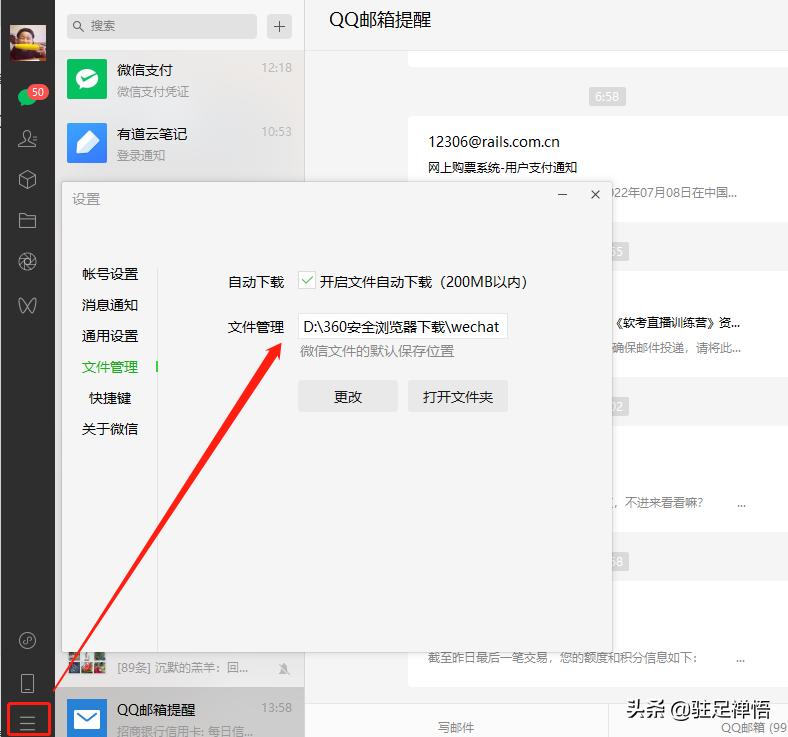
Task: Select 关于微信 in settings menu
Action: point(110,429)
